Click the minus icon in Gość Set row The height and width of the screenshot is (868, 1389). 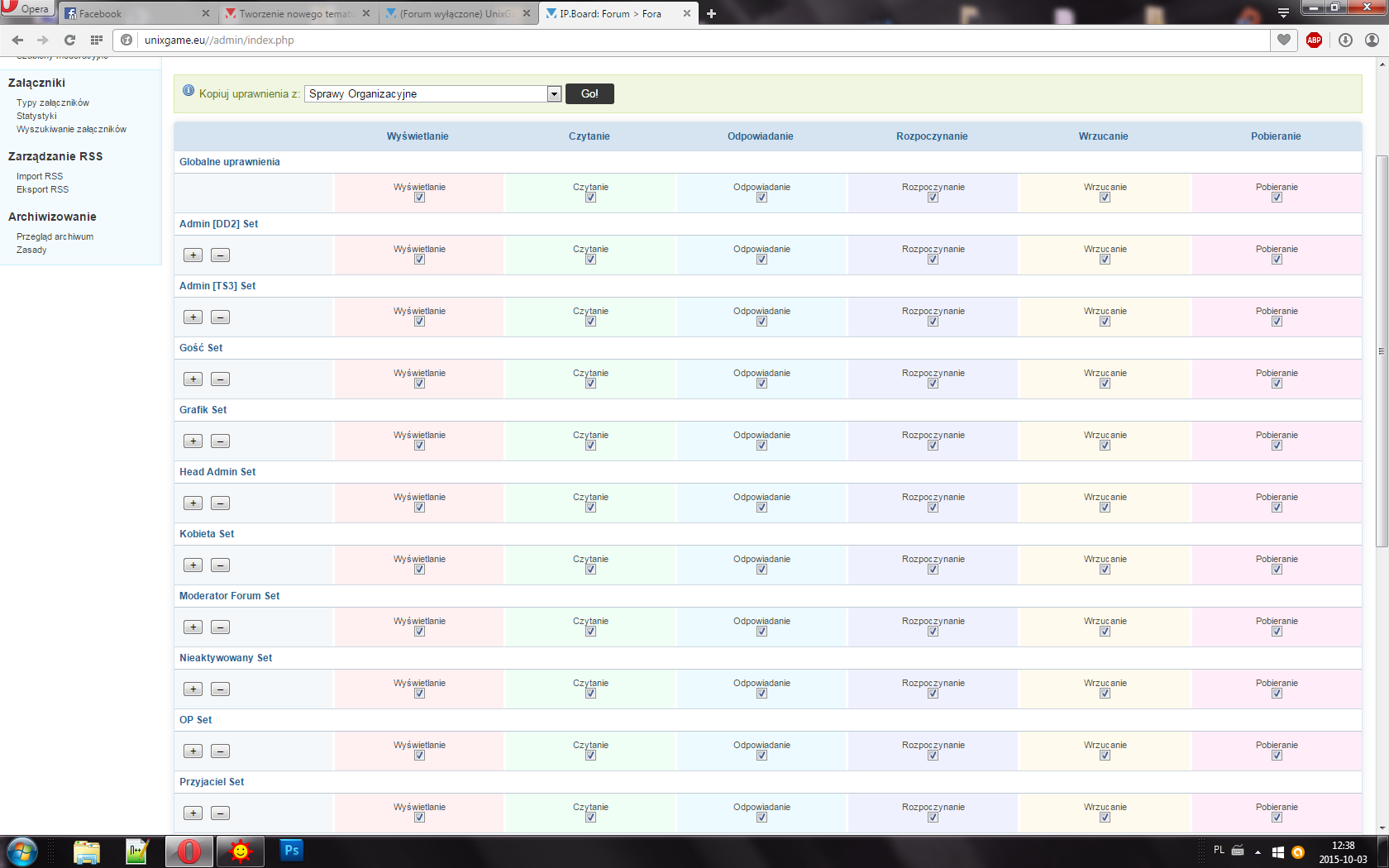click(220, 379)
